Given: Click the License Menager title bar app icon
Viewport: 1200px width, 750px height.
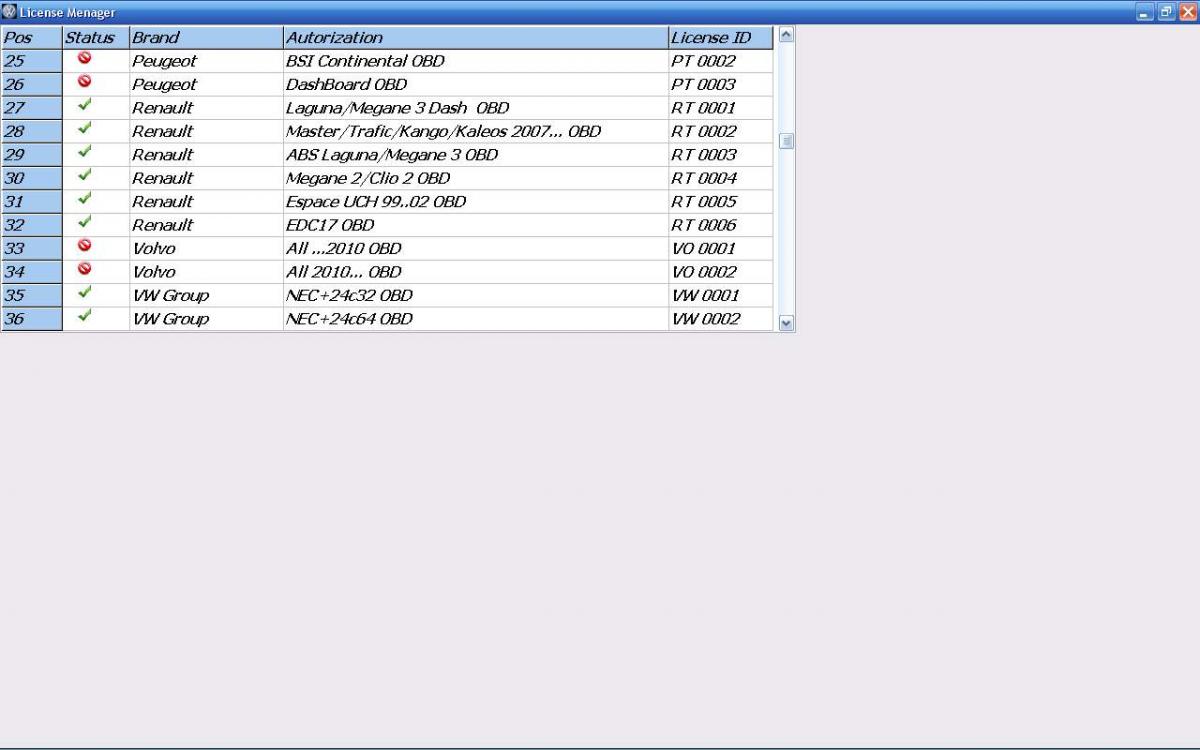Looking at the screenshot, I should [x=10, y=12].
